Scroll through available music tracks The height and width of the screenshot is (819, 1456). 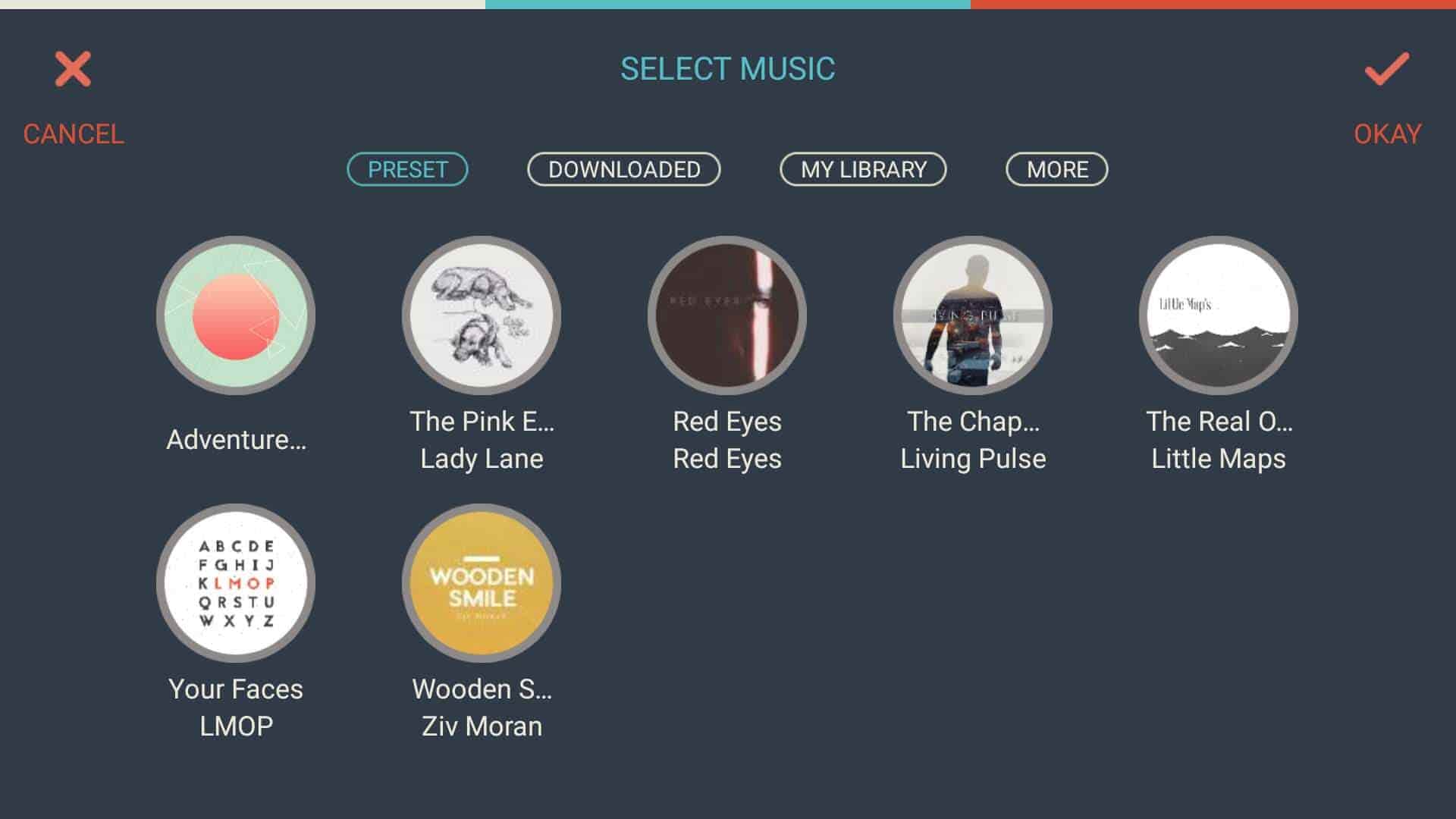point(728,500)
